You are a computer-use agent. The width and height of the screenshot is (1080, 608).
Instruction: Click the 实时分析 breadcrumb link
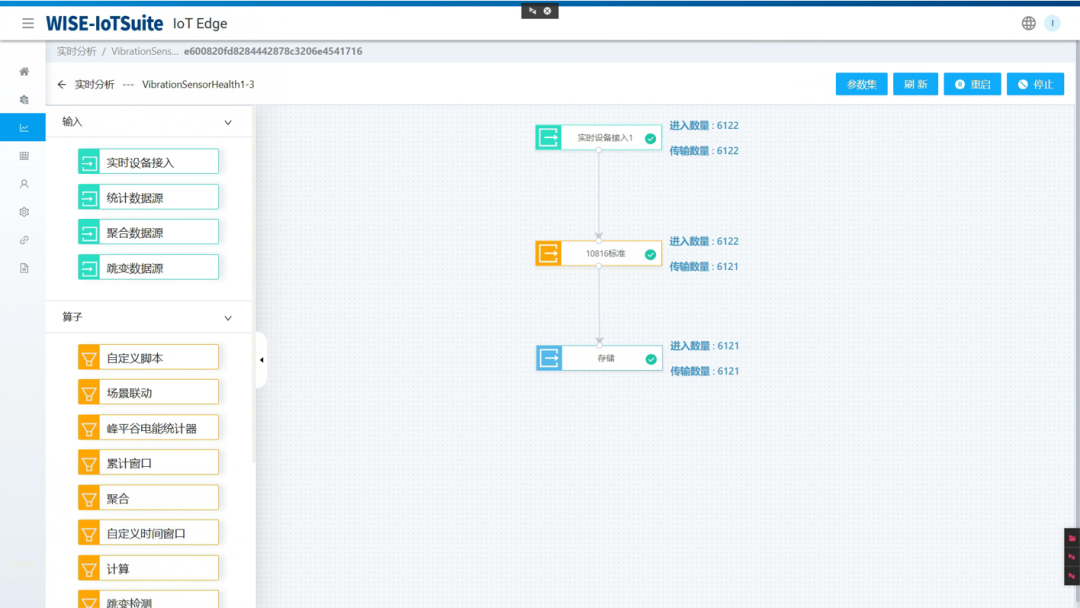(x=76, y=51)
